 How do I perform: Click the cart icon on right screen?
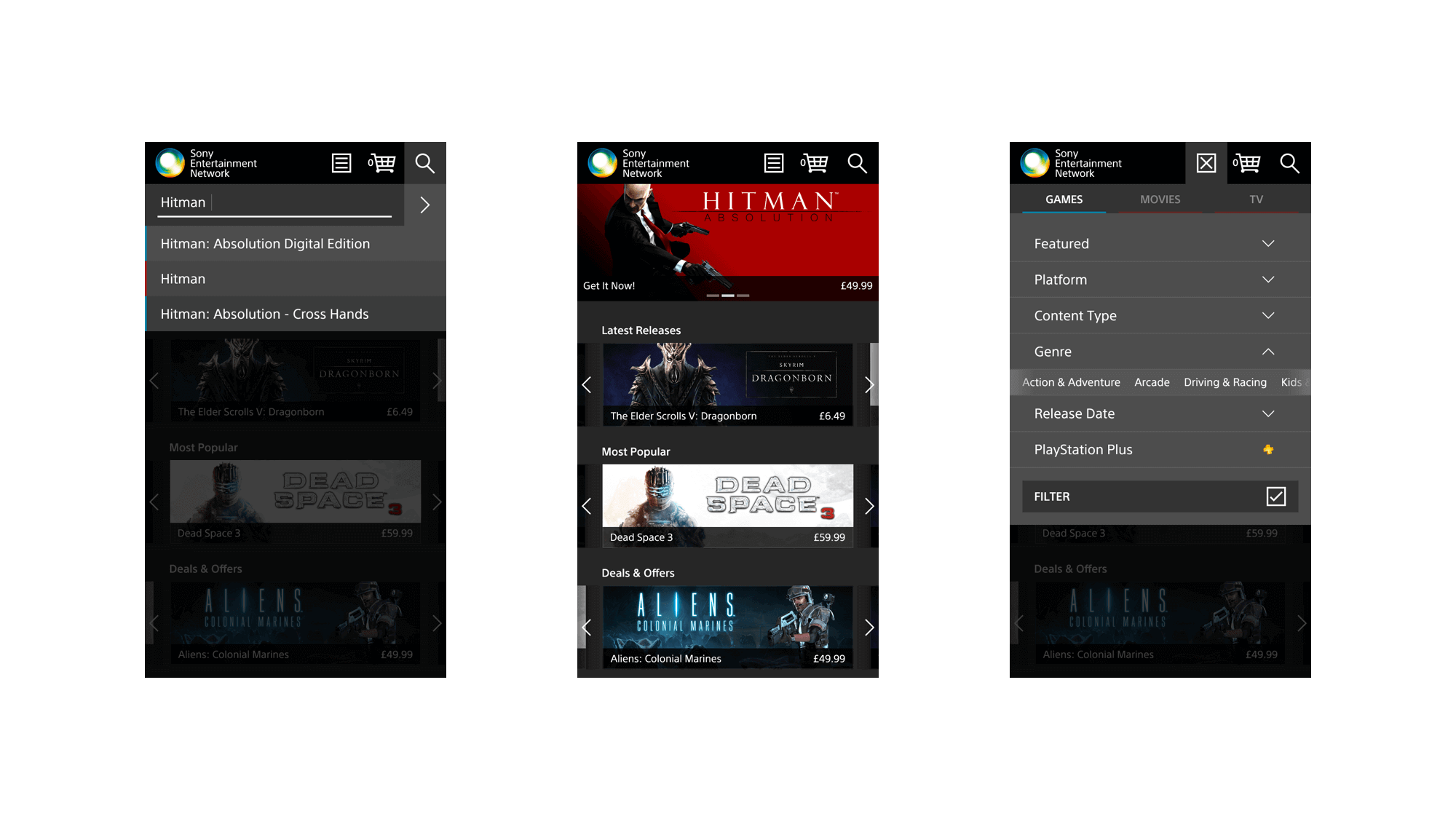[1248, 163]
